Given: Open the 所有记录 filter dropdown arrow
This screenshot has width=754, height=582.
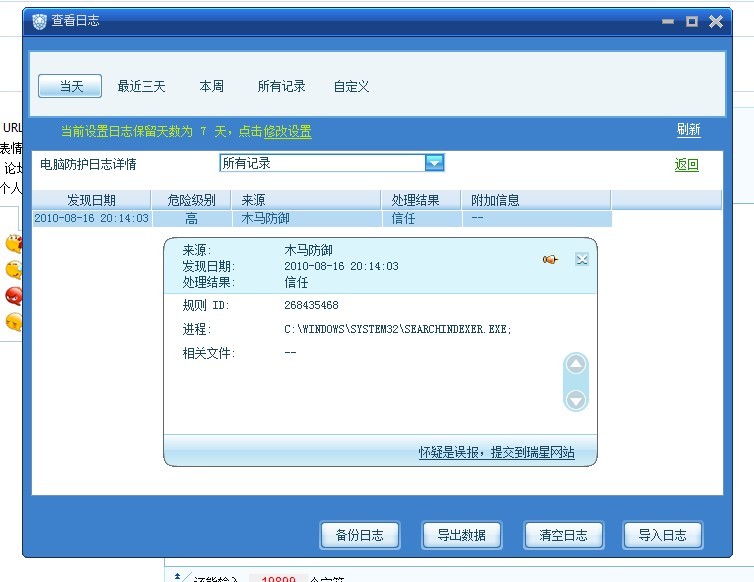Looking at the screenshot, I should pyautogui.click(x=434, y=163).
